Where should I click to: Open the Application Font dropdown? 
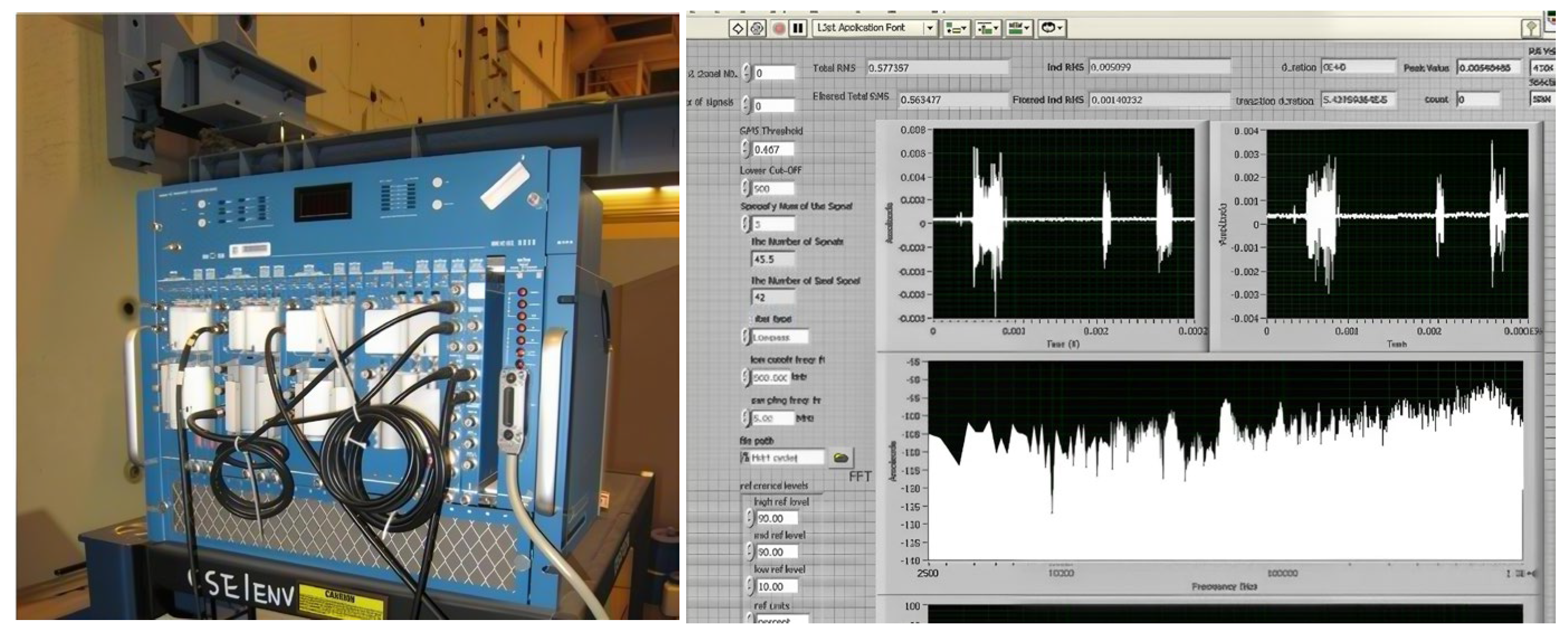click(x=875, y=28)
